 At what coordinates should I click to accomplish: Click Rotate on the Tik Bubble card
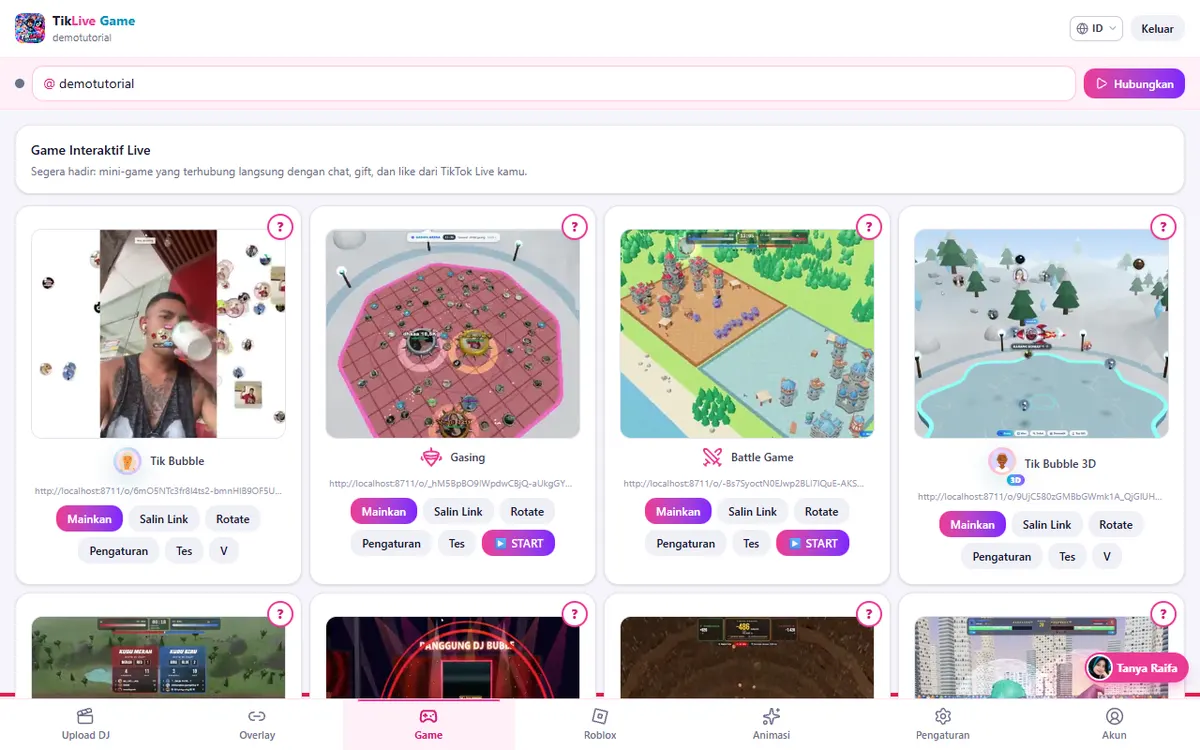[233, 519]
